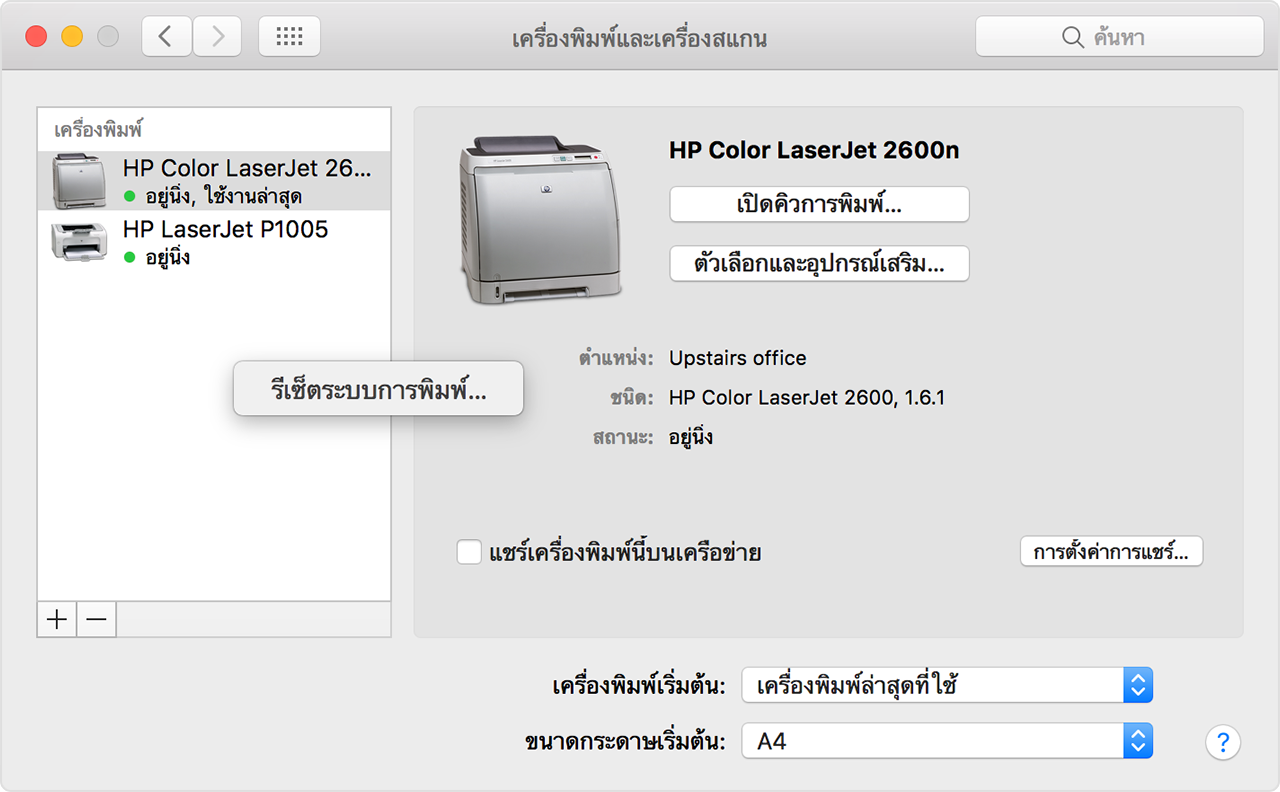
Task: Go back with the left arrow button
Action: pos(167,37)
